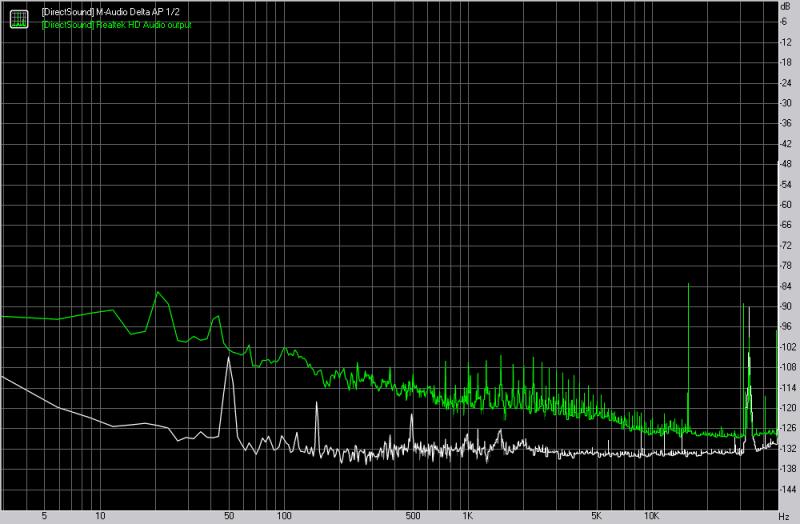Click the -60 value on the dB scale

787,204
